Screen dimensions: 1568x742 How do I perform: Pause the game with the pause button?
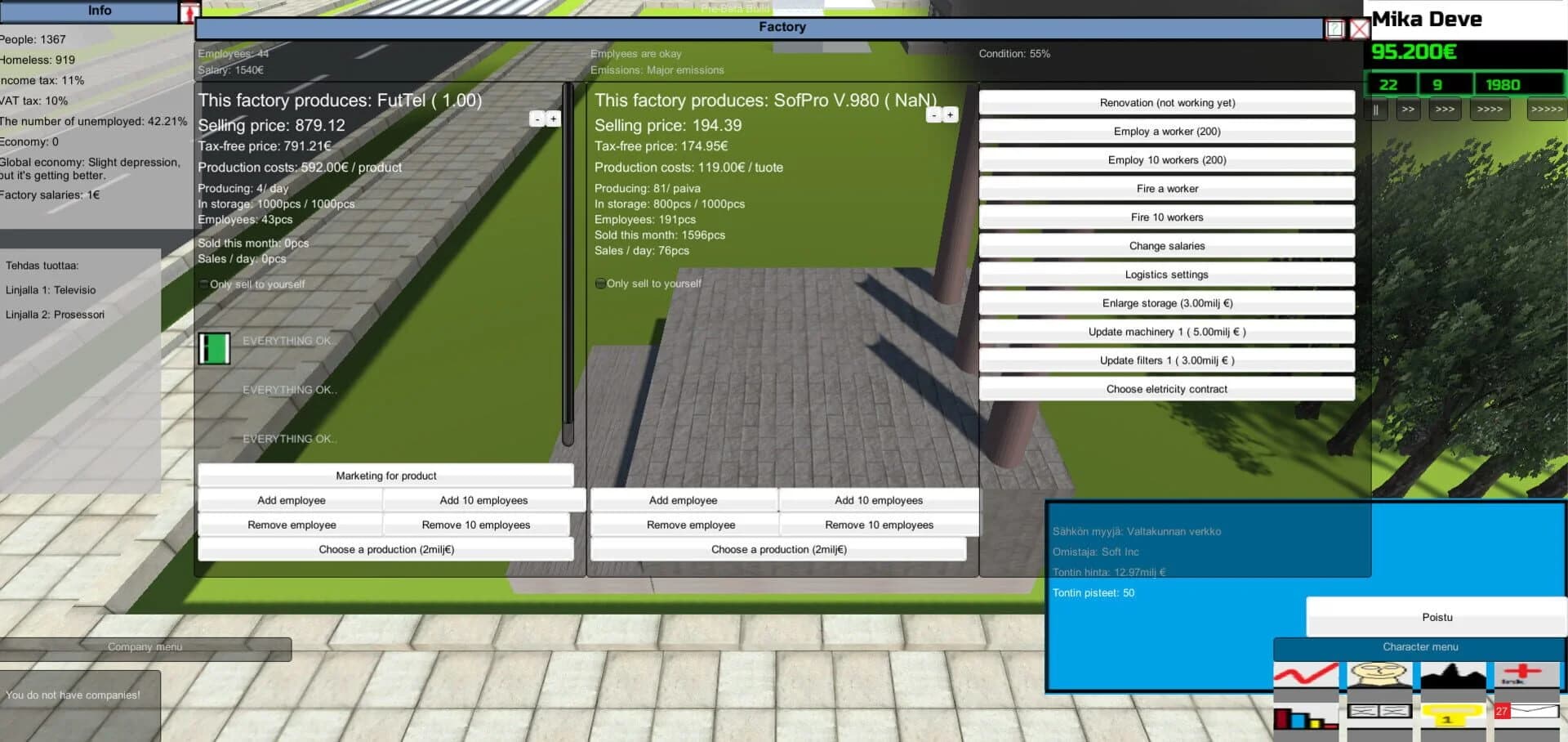point(1375,109)
